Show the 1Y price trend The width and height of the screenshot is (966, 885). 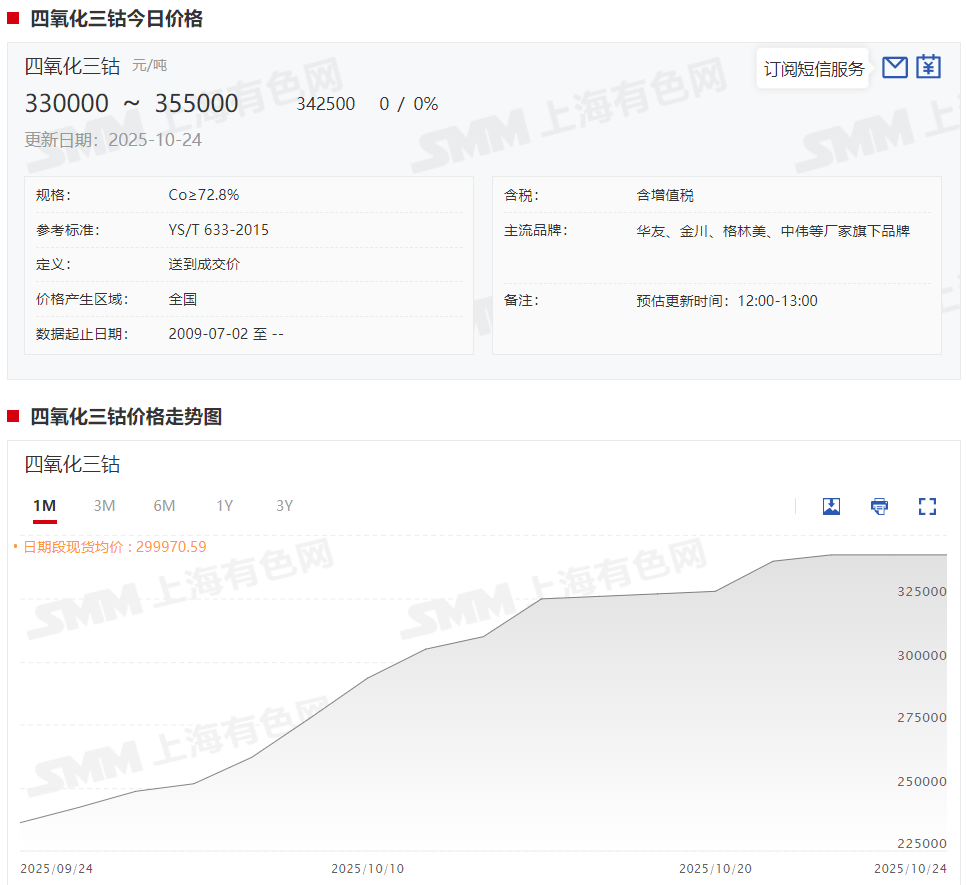[x=224, y=506]
